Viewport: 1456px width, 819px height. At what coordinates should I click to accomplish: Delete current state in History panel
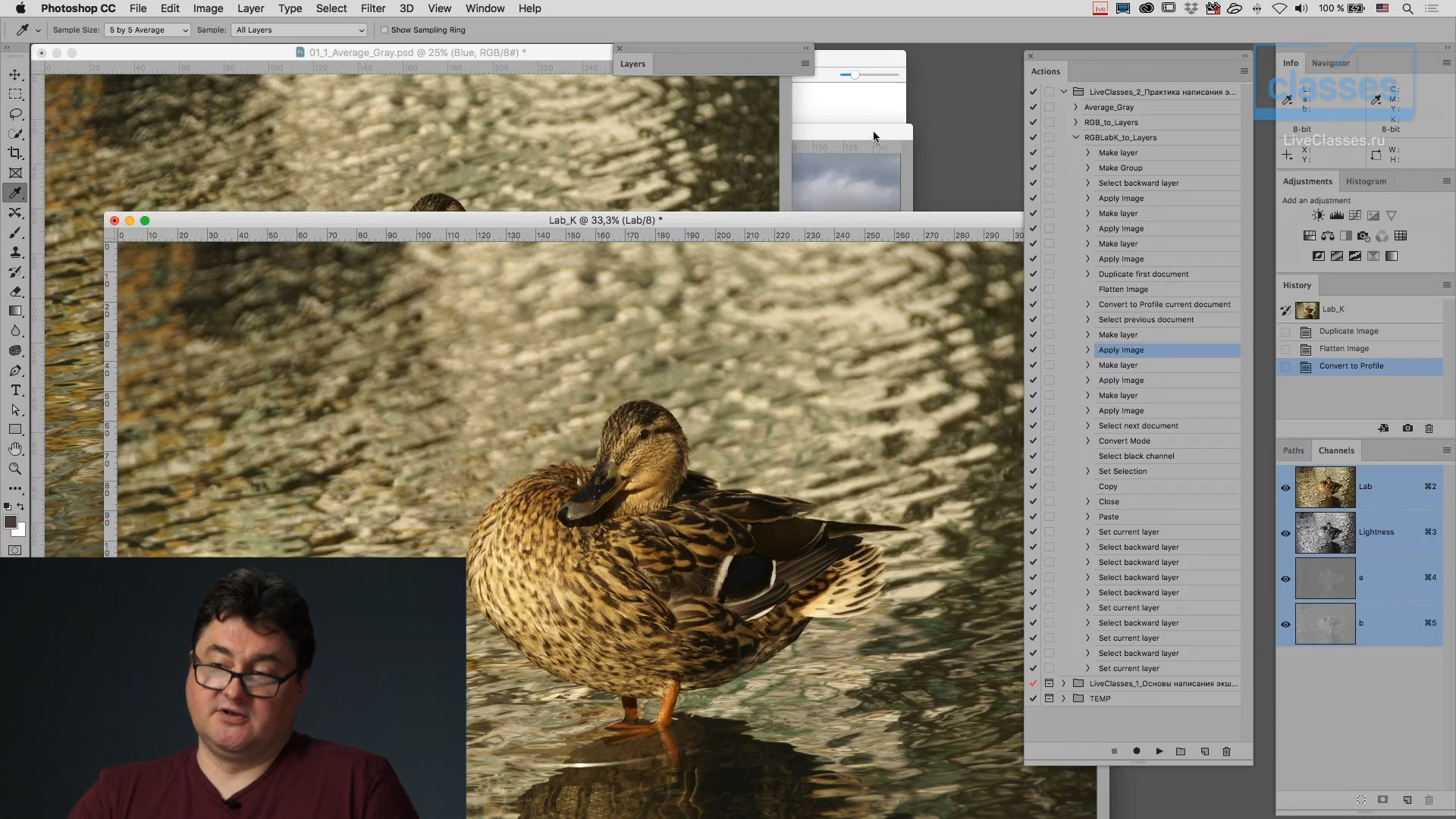[1429, 428]
